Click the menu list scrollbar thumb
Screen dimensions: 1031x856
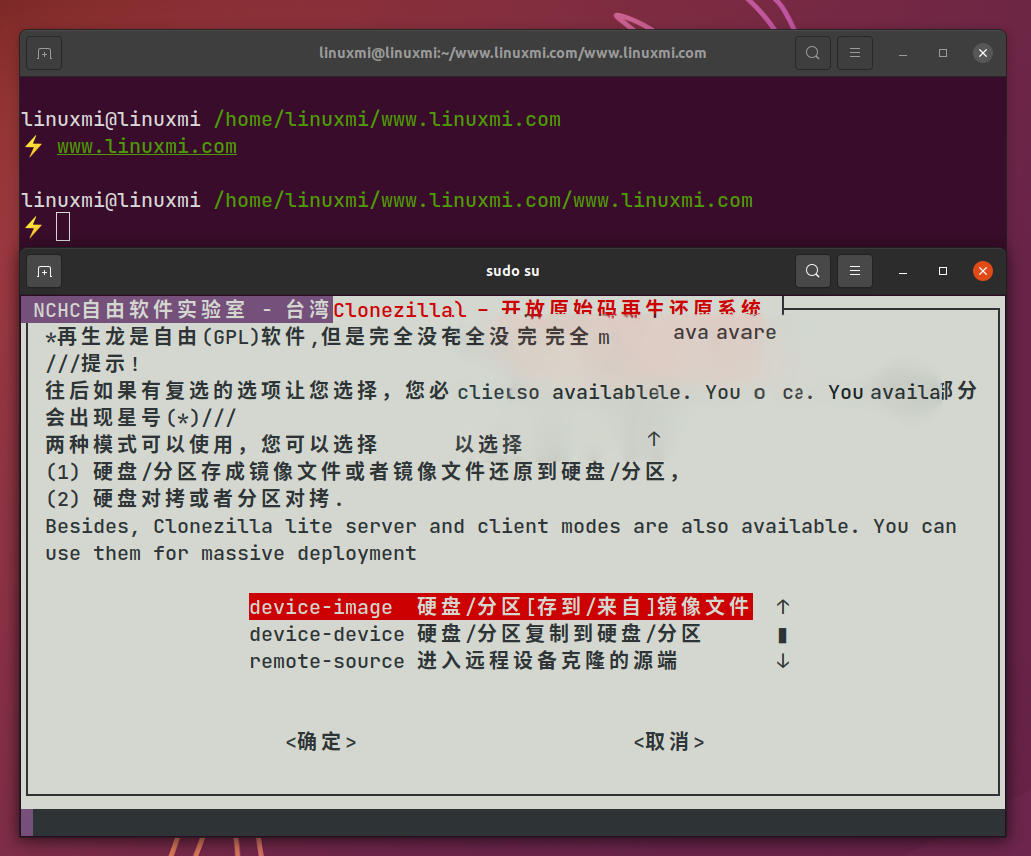tap(782, 634)
